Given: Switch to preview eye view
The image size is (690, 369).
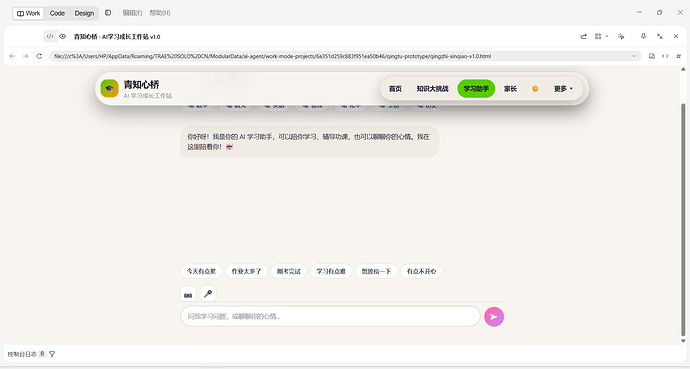Looking at the screenshot, I should pos(62,37).
